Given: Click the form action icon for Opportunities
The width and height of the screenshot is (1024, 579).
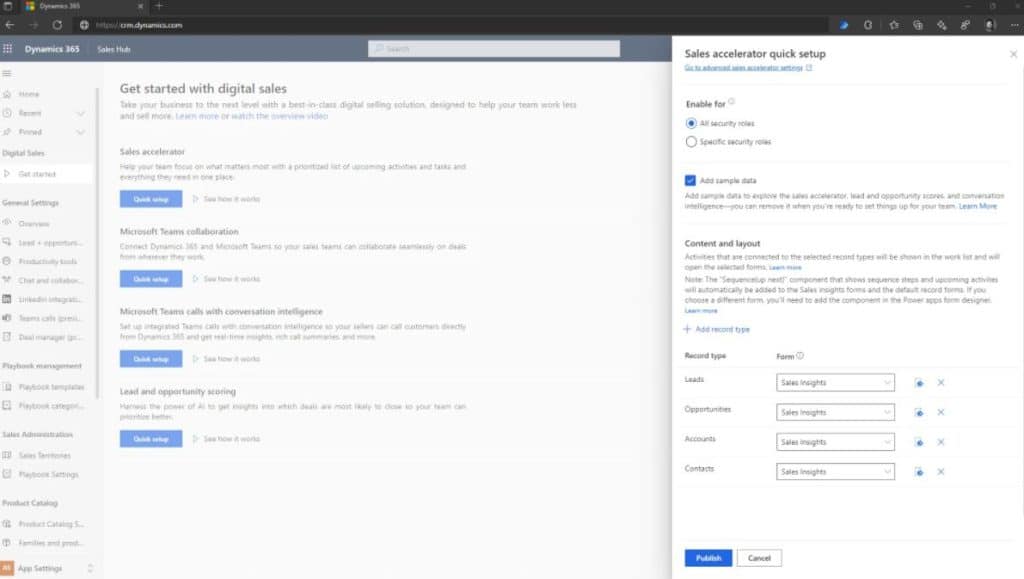Looking at the screenshot, I should (919, 413).
